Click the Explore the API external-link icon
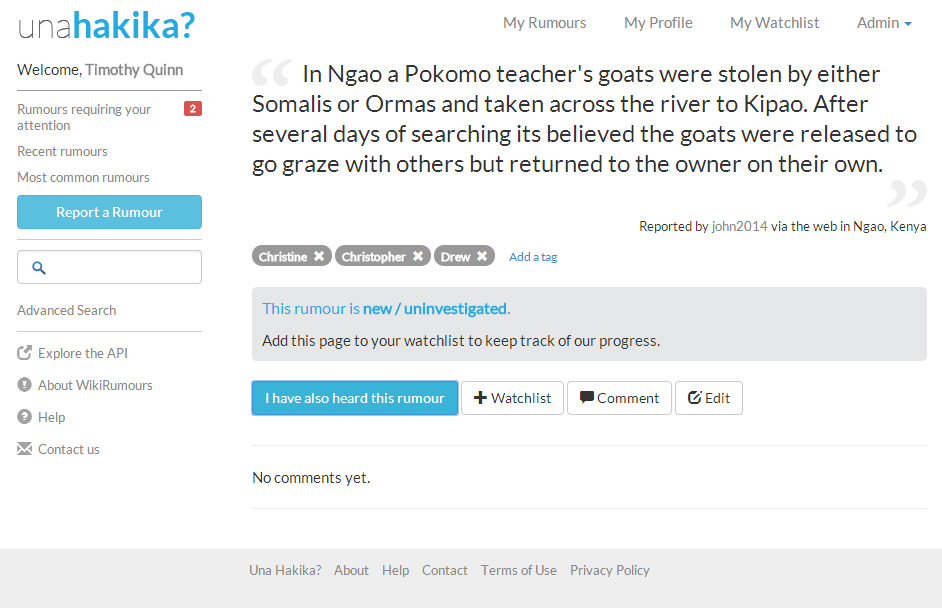 coord(25,353)
